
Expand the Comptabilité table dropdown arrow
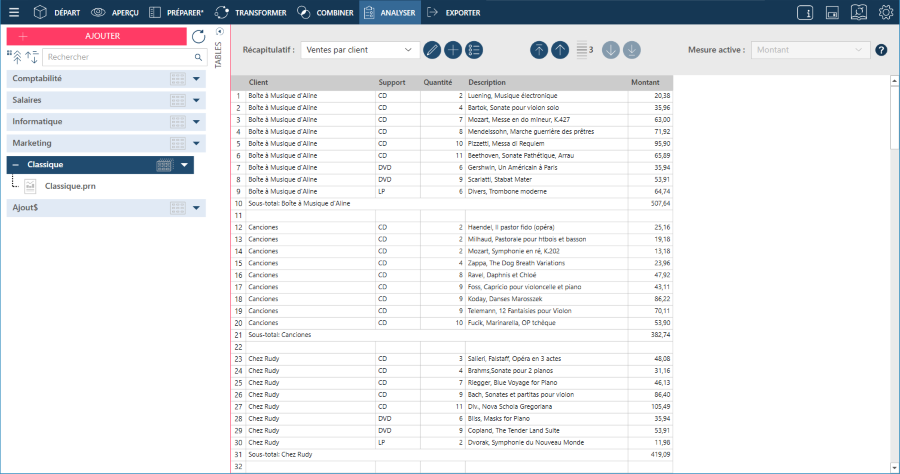coord(198,79)
